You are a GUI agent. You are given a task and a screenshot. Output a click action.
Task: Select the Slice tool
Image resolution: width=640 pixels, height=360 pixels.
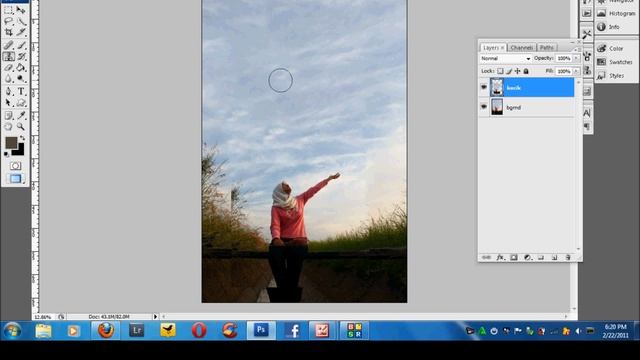tap(21, 32)
